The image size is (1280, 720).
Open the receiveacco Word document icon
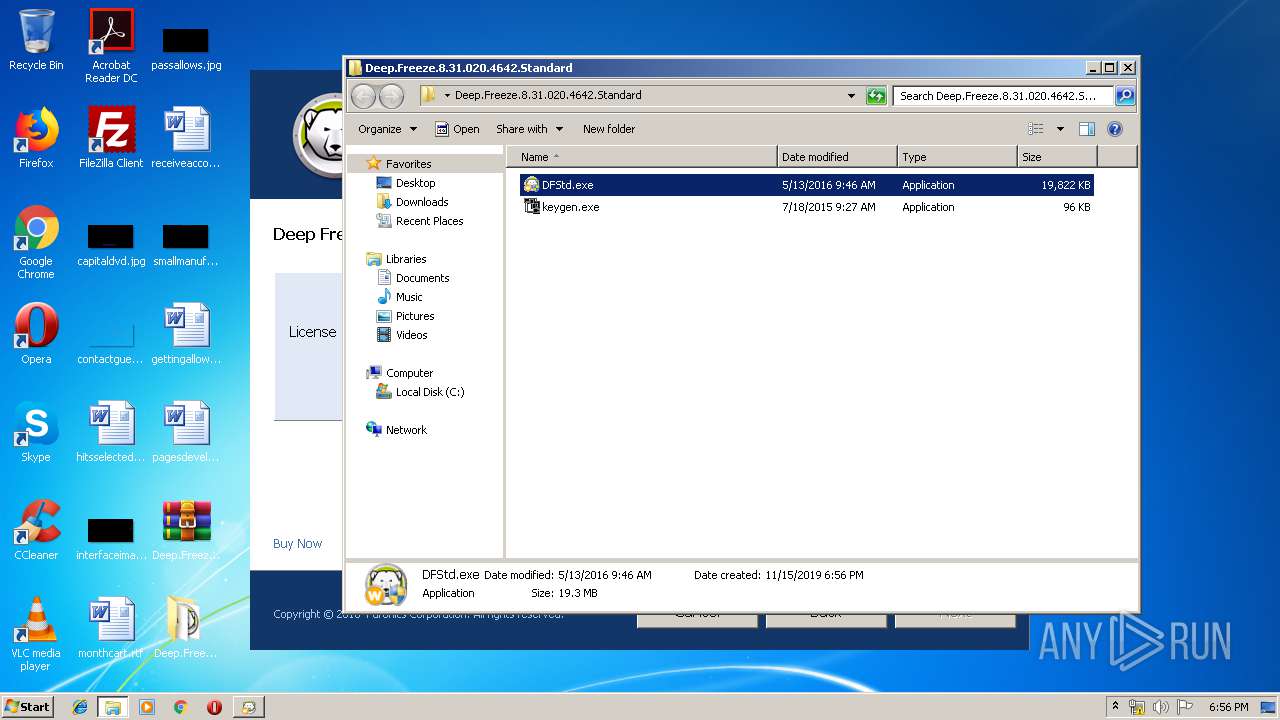coord(186,138)
